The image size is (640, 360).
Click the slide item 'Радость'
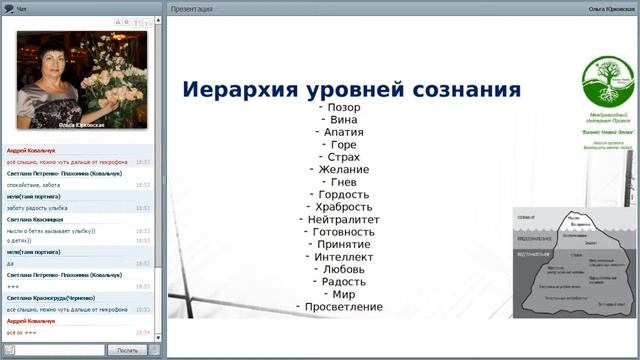[x=344, y=282]
